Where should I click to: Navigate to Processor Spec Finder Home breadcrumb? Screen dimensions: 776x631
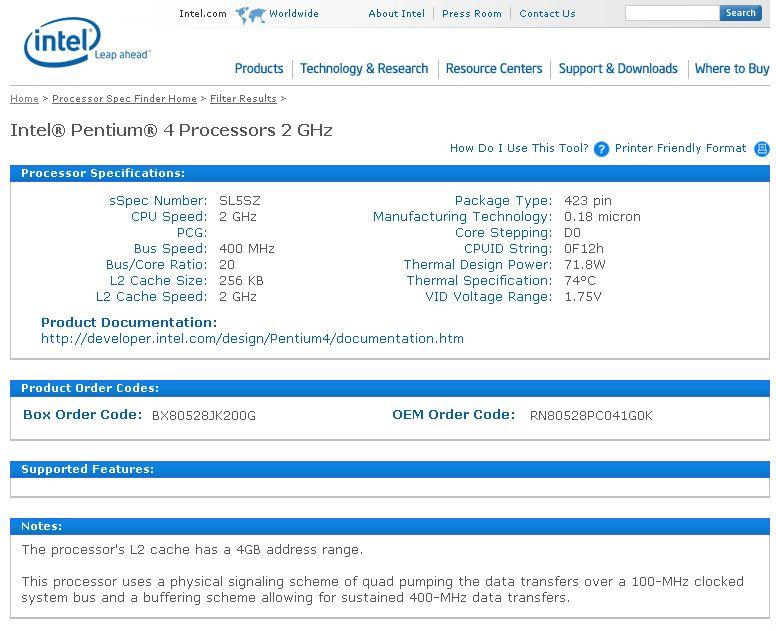click(x=124, y=99)
